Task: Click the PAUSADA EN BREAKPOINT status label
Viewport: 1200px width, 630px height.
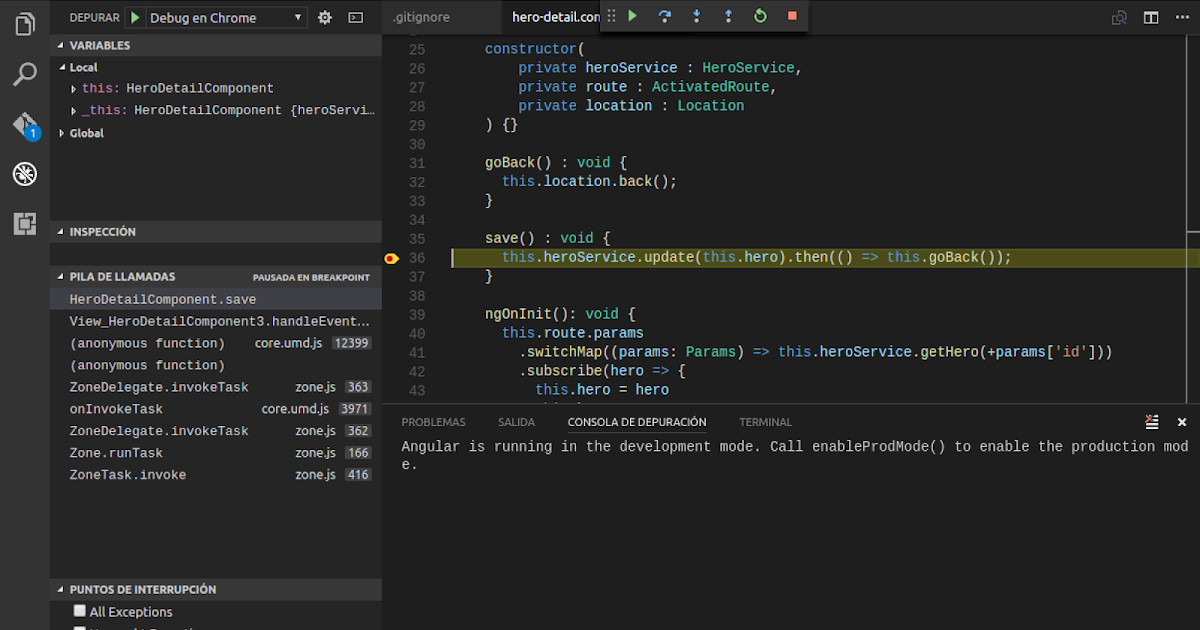Action: [311, 277]
